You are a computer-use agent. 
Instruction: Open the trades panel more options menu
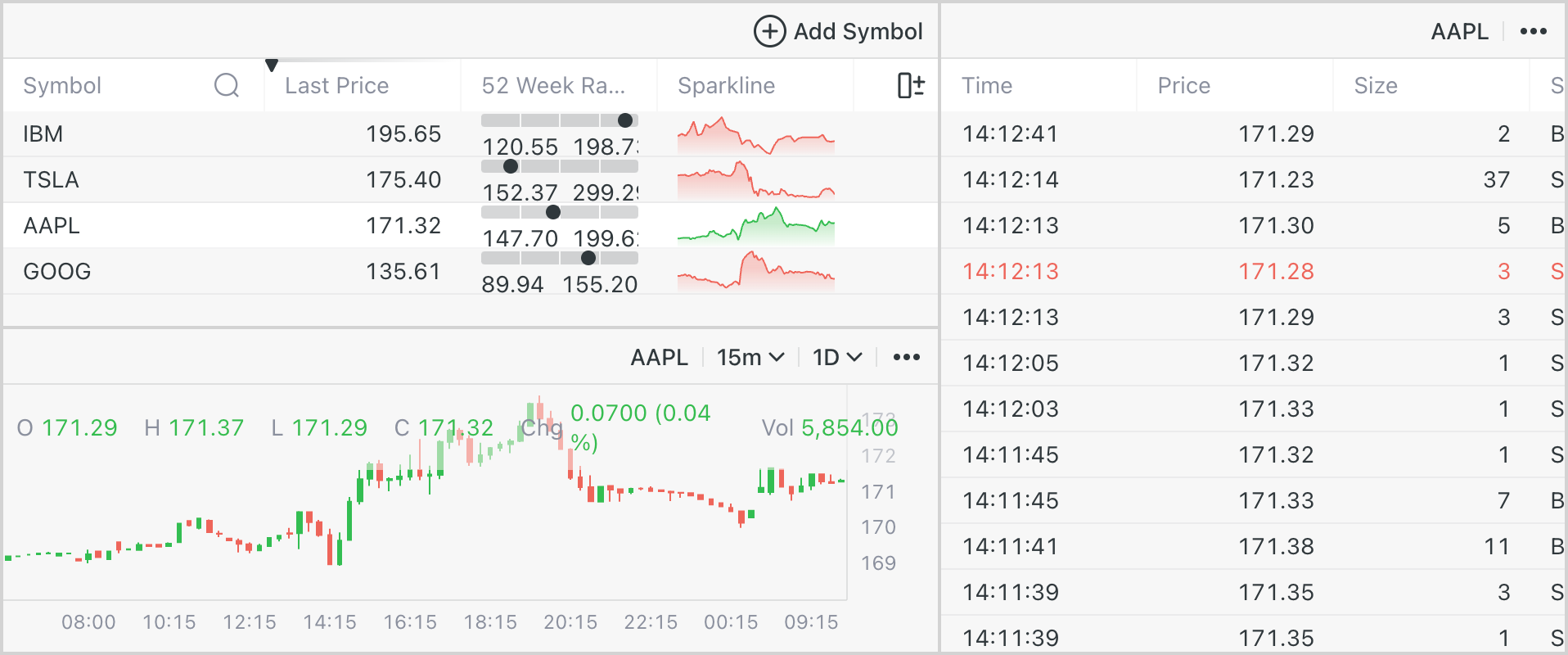click(1534, 31)
